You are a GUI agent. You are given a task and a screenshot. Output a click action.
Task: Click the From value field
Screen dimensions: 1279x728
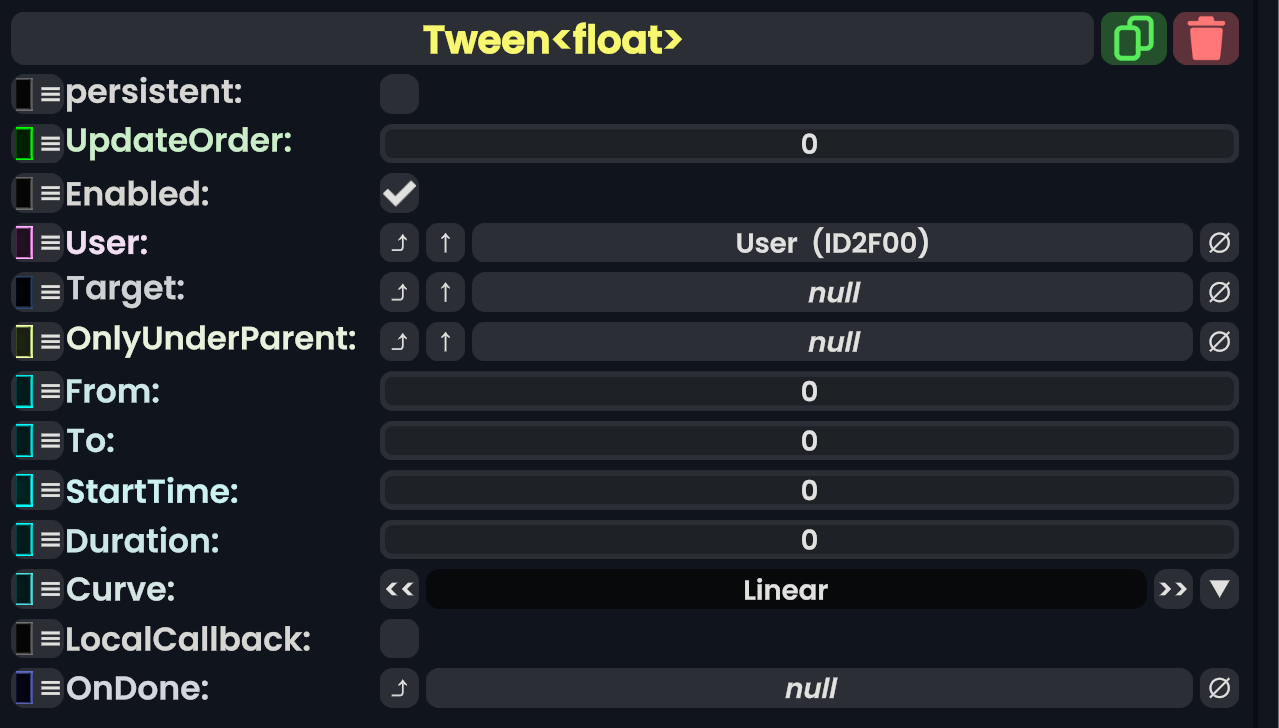pos(809,392)
